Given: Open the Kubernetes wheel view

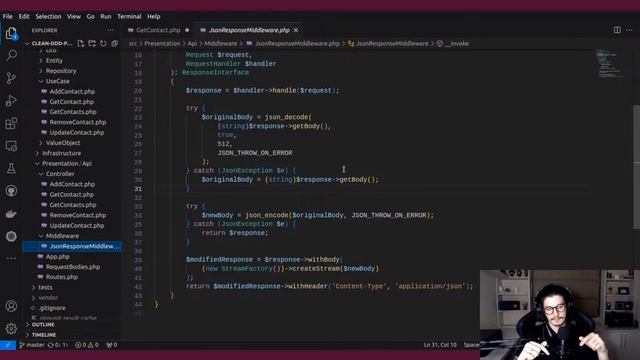Looking at the screenshot, I should [11, 236].
